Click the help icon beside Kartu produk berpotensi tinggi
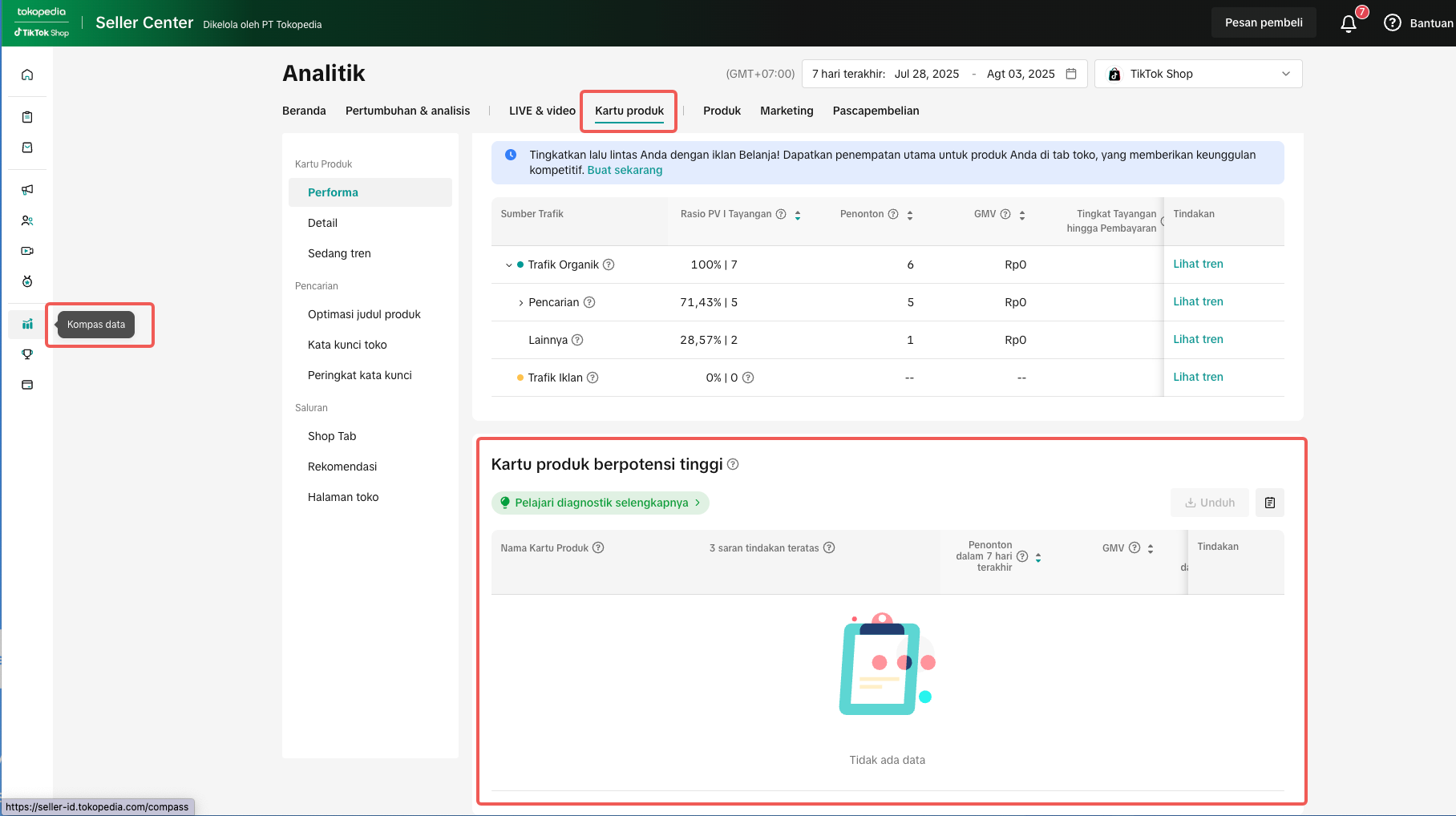1456x816 pixels. [x=733, y=464]
